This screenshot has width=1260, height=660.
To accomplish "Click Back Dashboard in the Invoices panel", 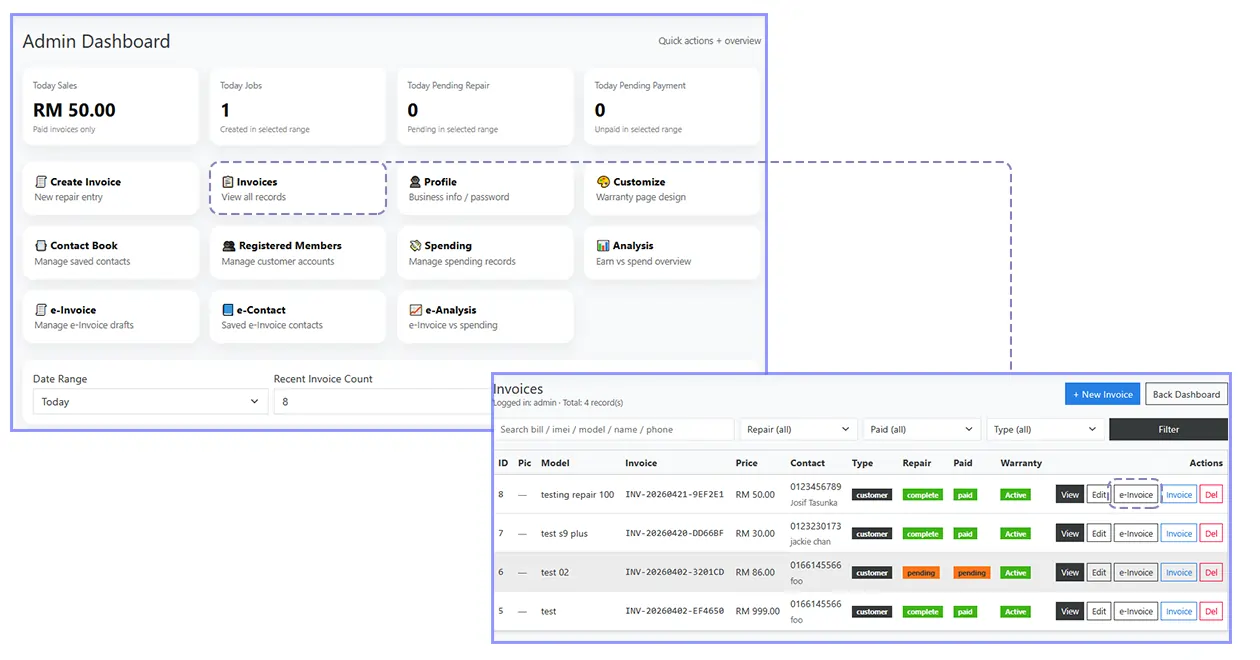I will click(x=1186, y=394).
